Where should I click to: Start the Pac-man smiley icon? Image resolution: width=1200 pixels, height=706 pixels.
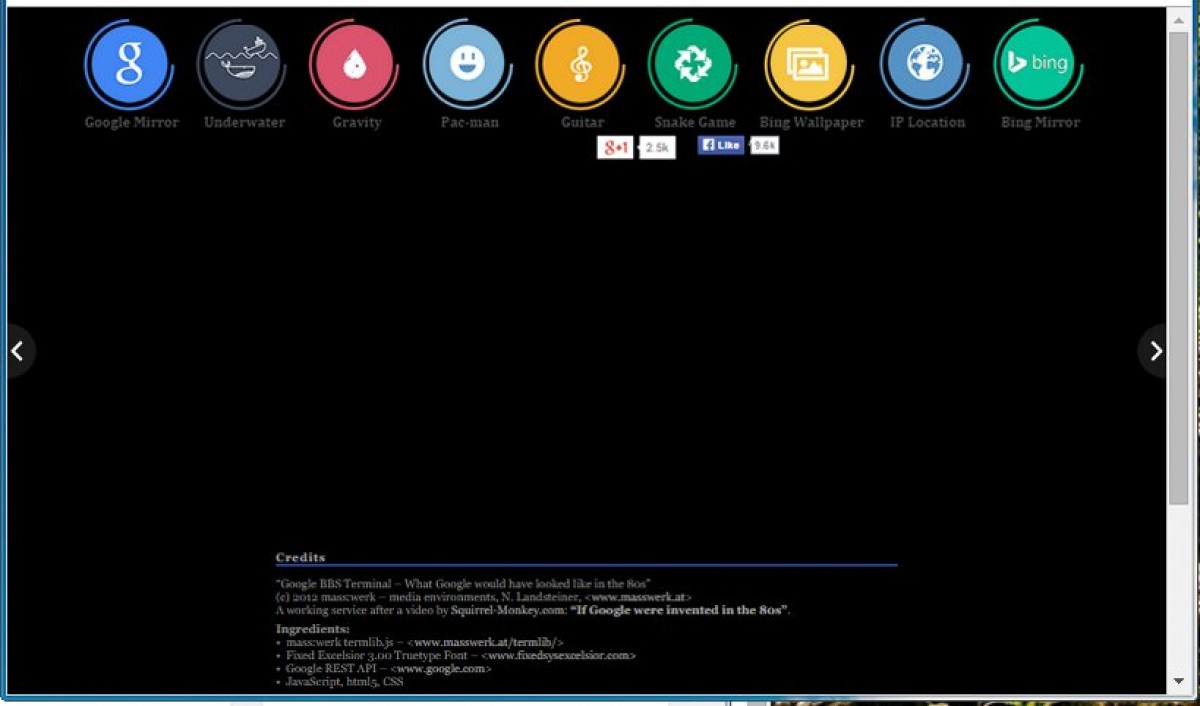[x=467, y=65]
